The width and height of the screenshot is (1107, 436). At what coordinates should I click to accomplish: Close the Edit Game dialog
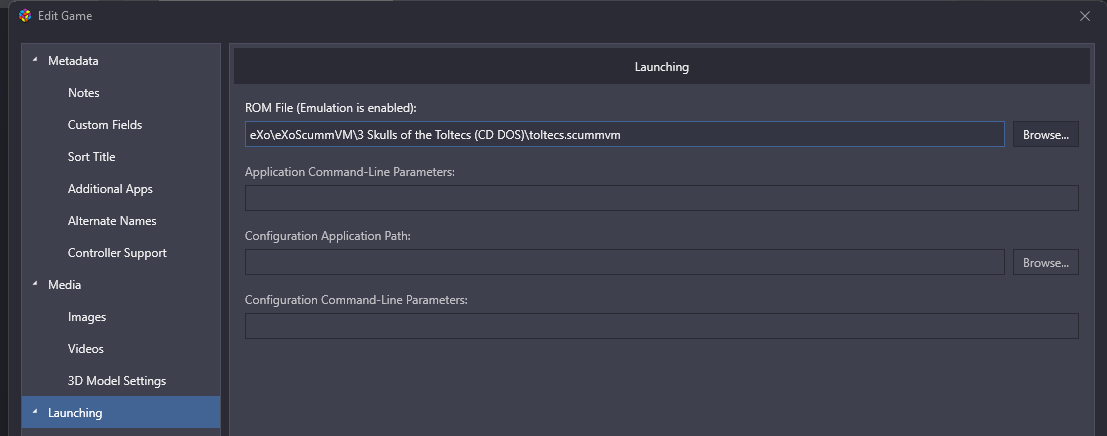(1085, 16)
